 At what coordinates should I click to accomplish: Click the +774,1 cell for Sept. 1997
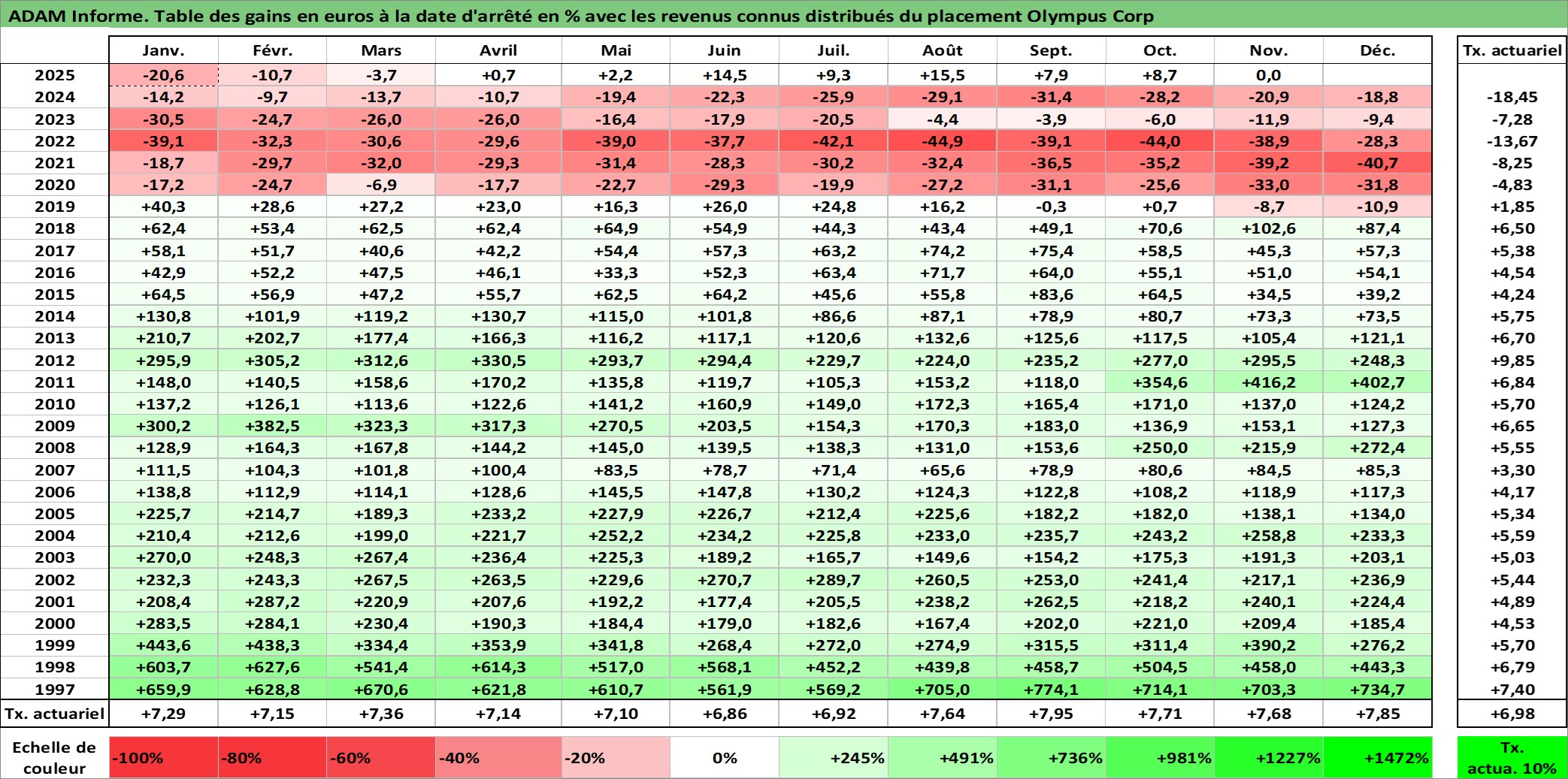1051,690
